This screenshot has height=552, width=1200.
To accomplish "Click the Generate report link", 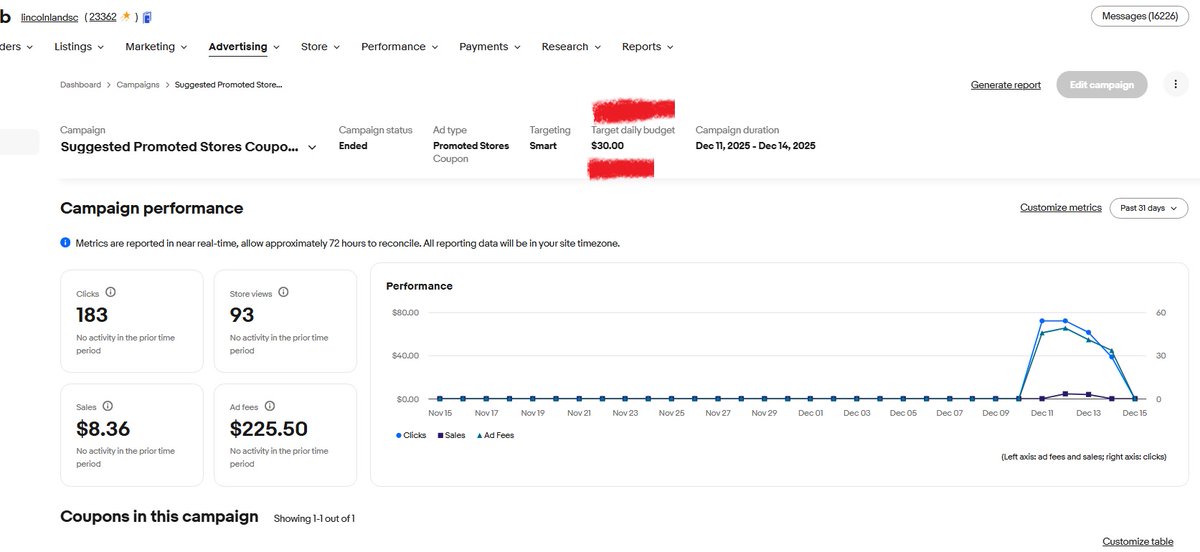I will pos(1005,85).
